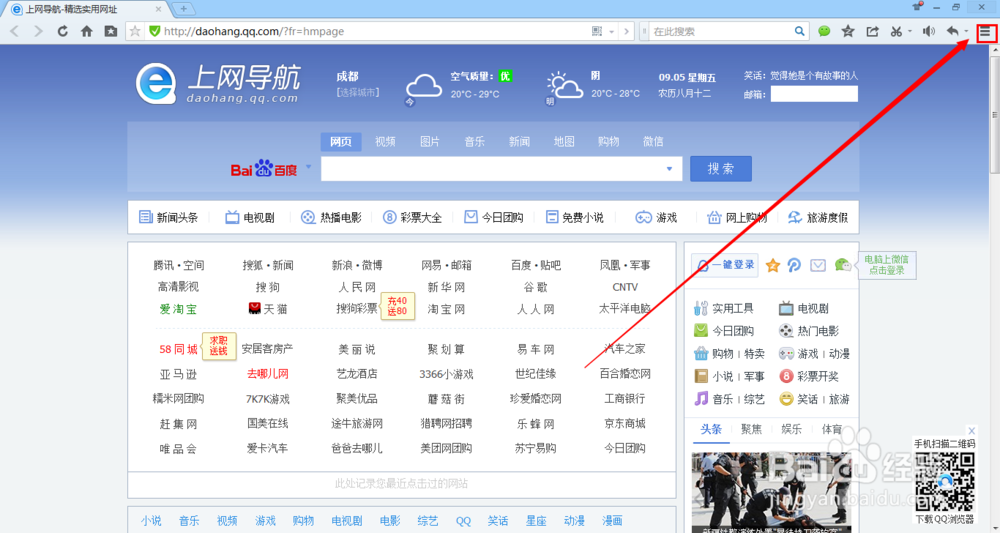Click the 一键登录 login button
The width and height of the screenshot is (1000, 533).
pyautogui.click(x=725, y=265)
